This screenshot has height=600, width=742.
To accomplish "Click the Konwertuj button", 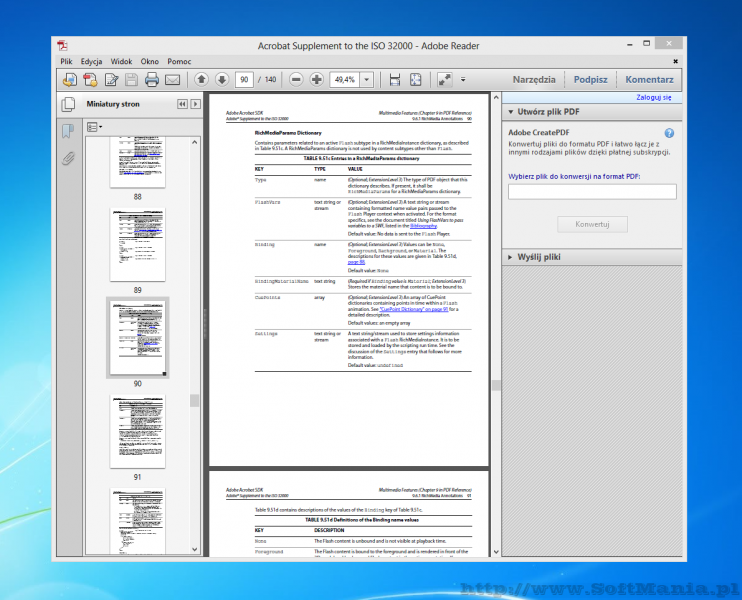I will point(592,224).
